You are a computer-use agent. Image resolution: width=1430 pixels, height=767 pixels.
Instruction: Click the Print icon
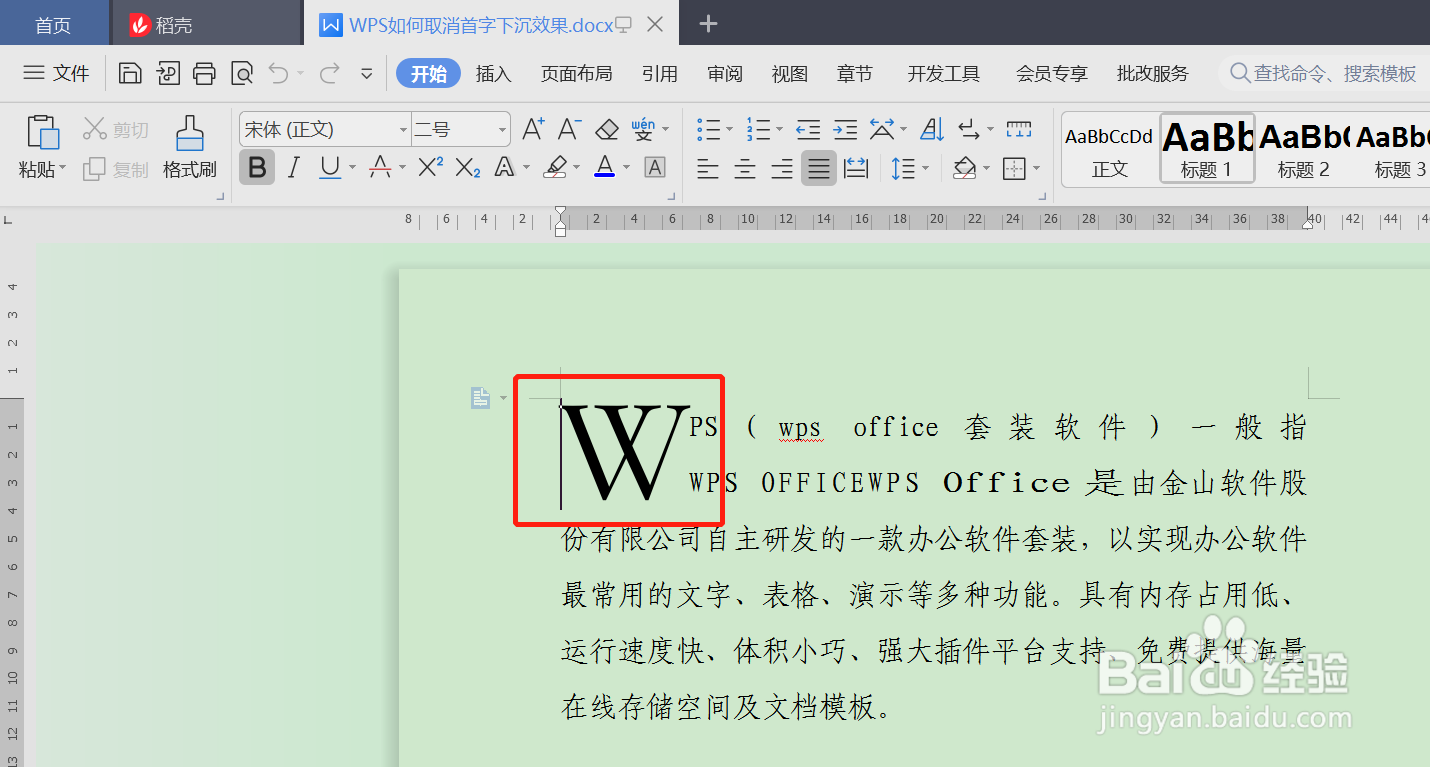(205, 73)
